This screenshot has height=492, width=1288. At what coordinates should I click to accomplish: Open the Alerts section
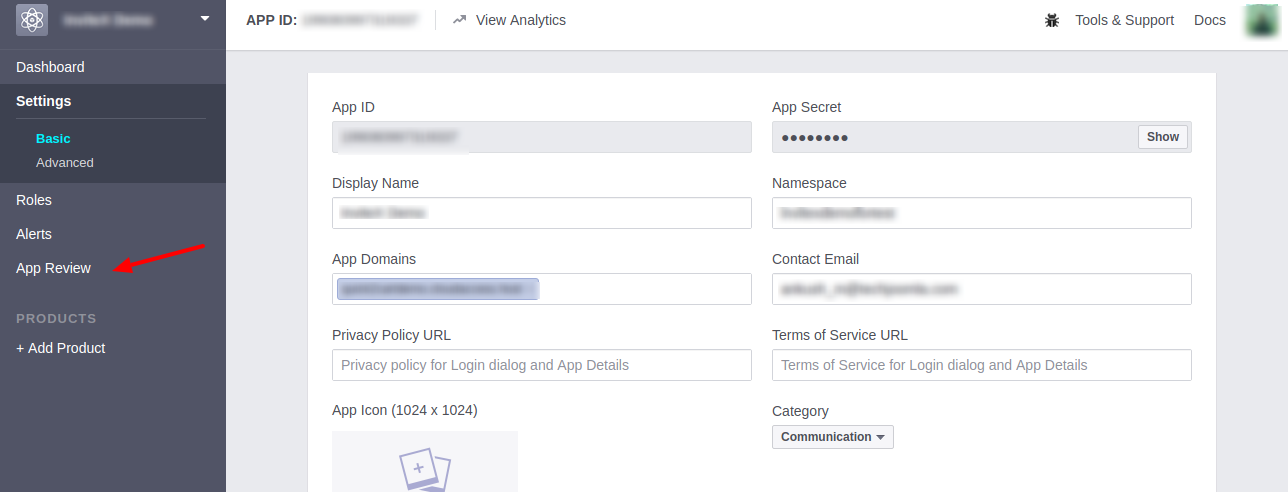pyautogui.click(x=34, y=234)
